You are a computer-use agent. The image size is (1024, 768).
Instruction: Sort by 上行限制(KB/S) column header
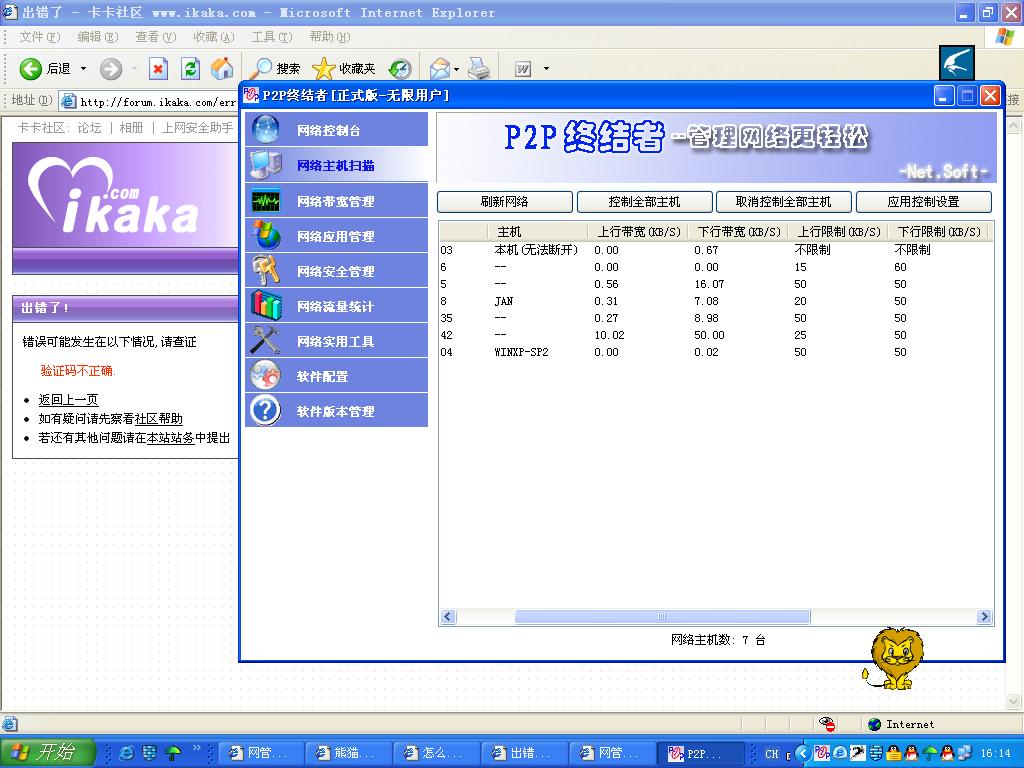[x=839, y=232]
